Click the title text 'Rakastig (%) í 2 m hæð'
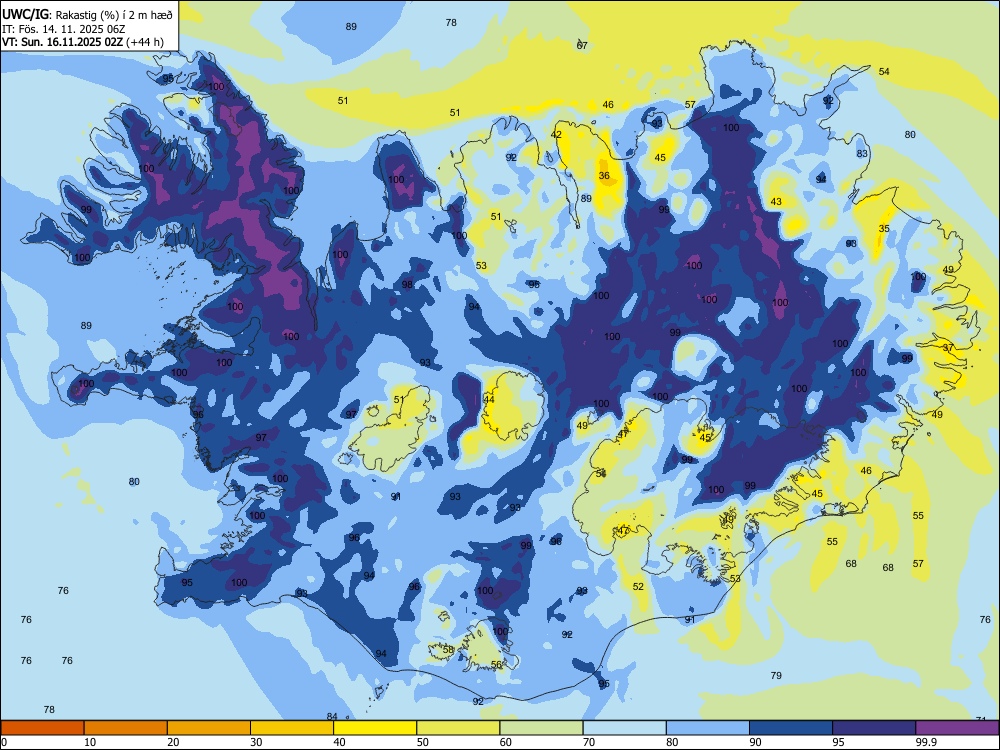The height and width of the screenshot is (750, 1000). click(114, 15)
